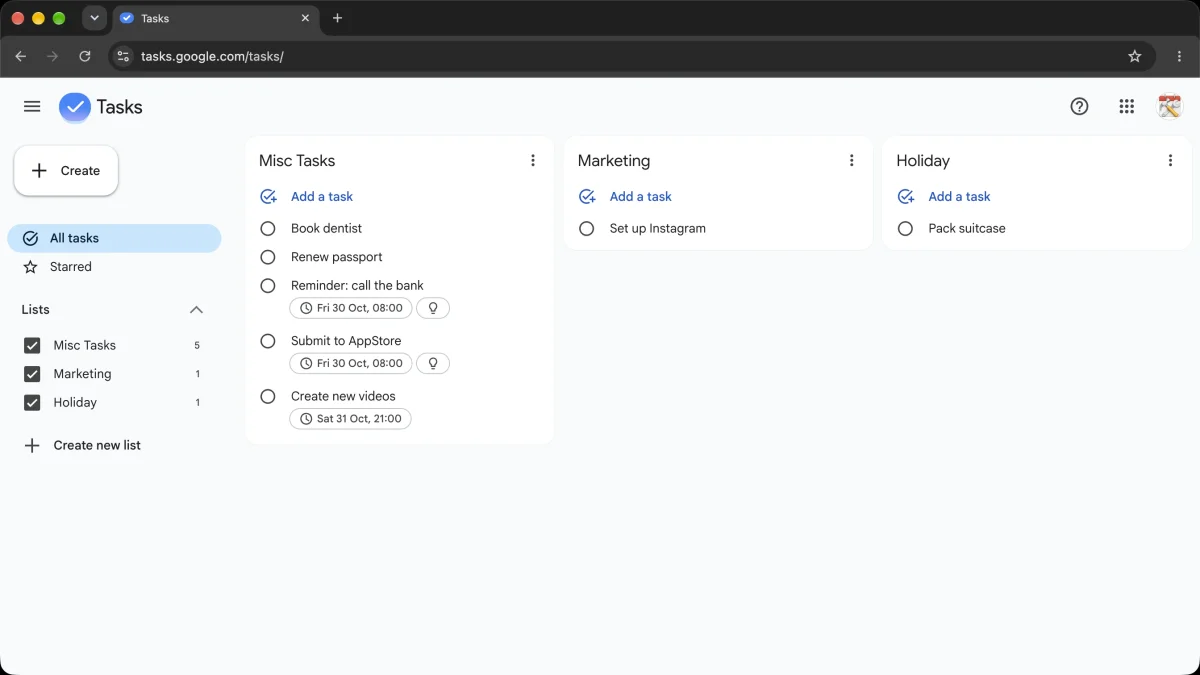Mark Submit to AppStore as complete
Image resolution: width=1200 pixels, height=675 pixels.
pyautogui.click(x=268, y=341)
